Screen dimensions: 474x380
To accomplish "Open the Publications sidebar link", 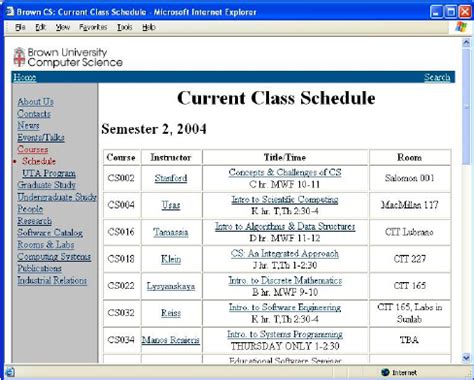I will click(x=39, y=268).
